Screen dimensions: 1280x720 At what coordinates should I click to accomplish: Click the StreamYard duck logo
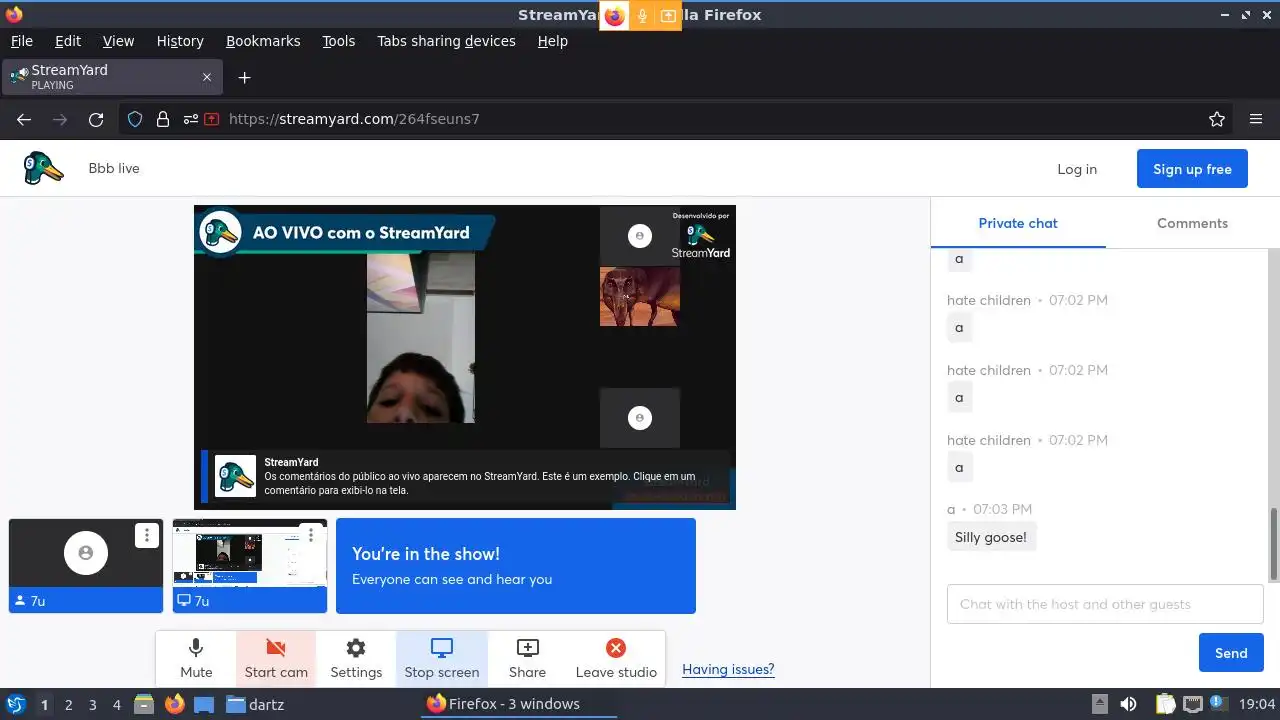tap(44, 168)
